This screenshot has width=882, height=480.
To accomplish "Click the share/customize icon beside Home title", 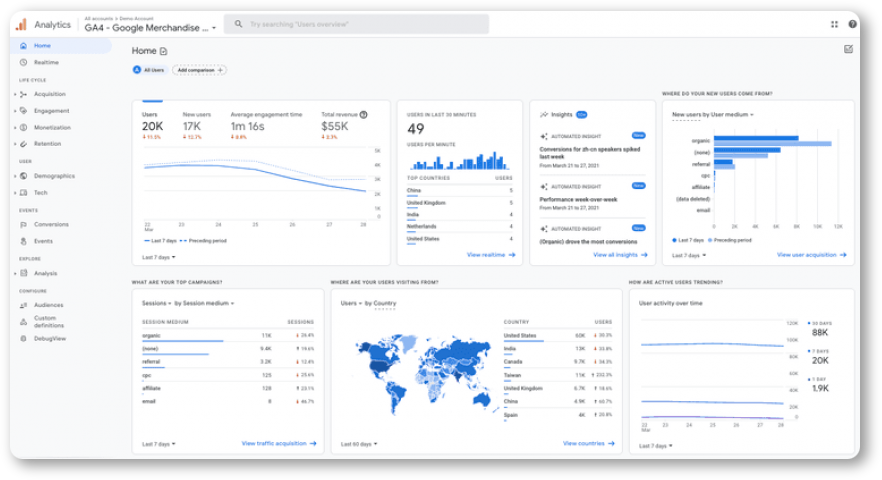I will pyautogui.click(x=164, y=51).
